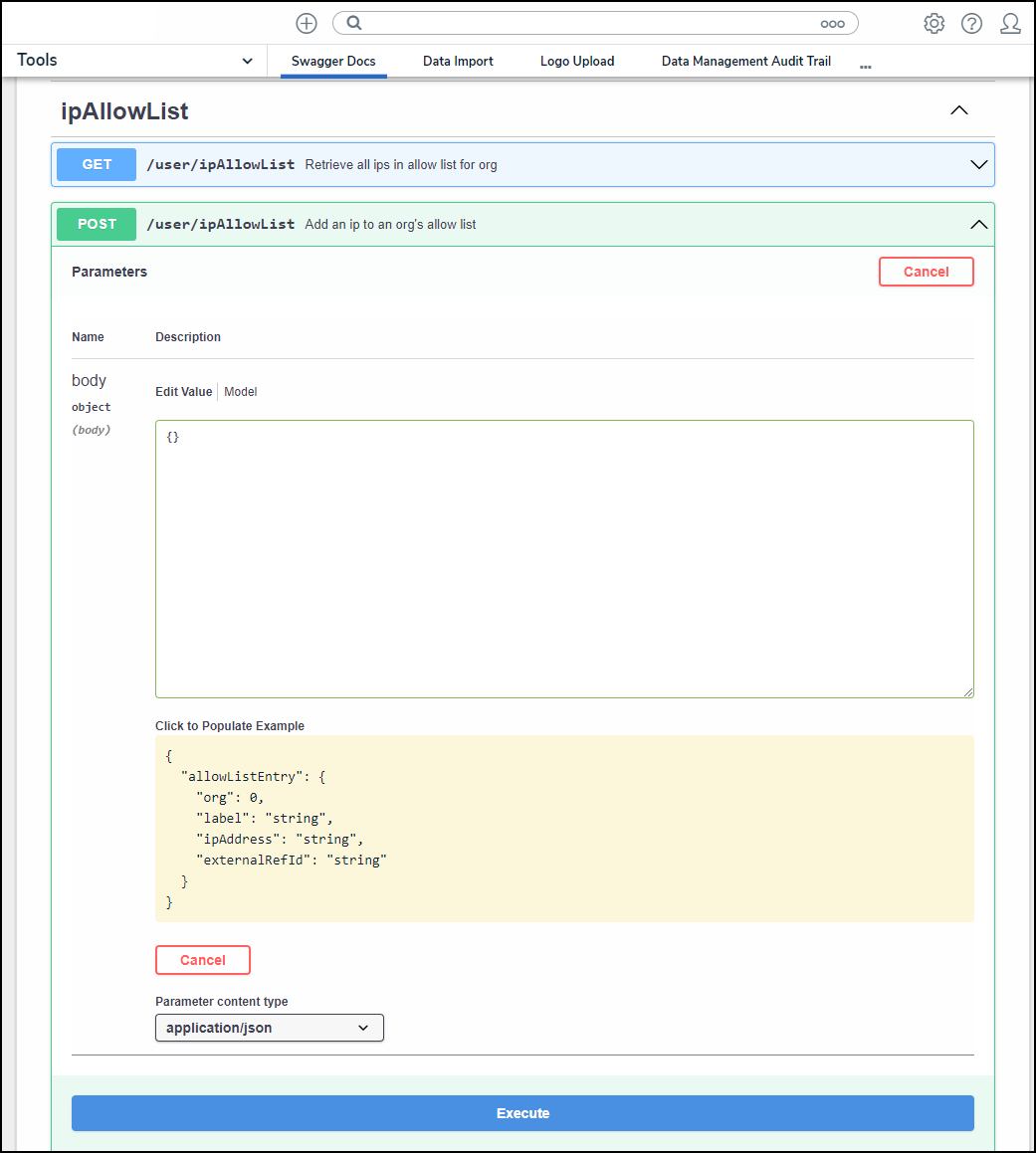This screenshot has width=1036, height=1153.
Task: Collapse the ipAllowList section
Action: coord(958,110)
